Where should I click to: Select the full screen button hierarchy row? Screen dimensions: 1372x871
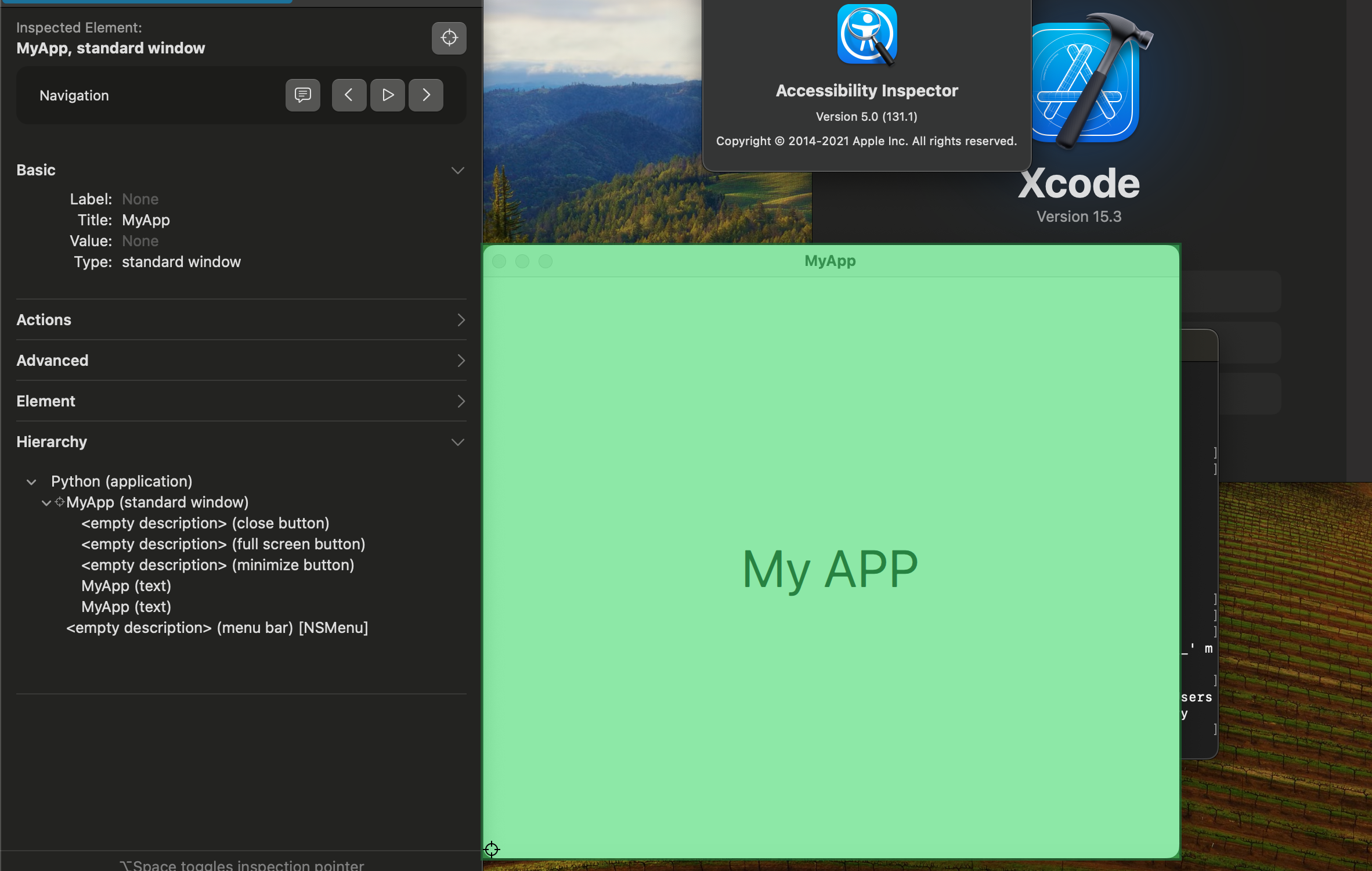(223, 544)
